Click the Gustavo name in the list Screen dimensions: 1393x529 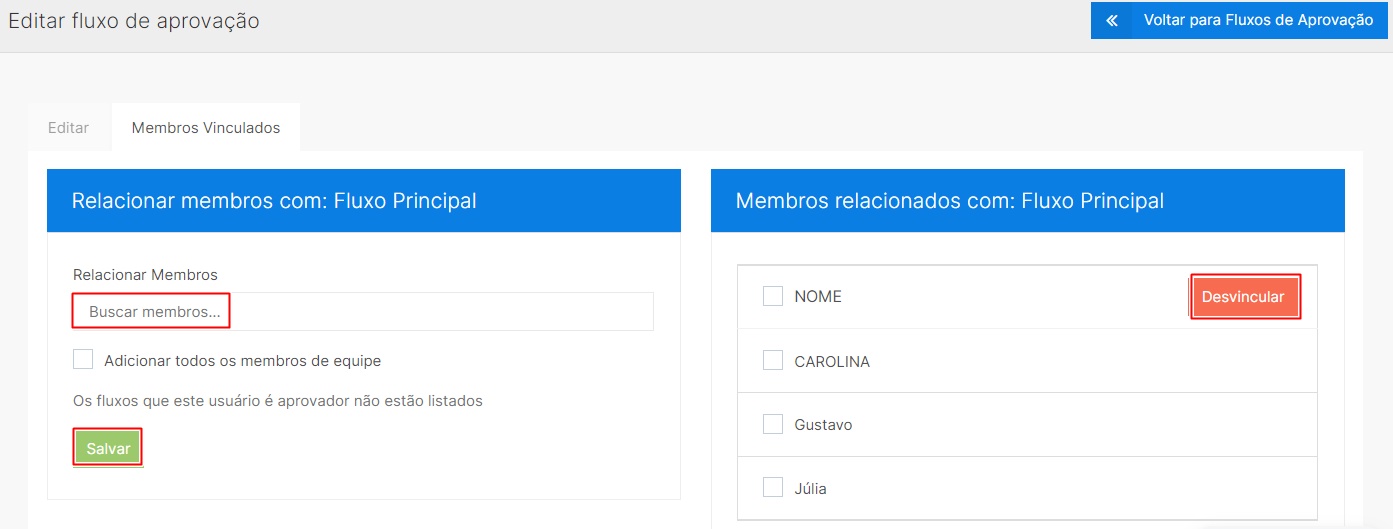823,425
